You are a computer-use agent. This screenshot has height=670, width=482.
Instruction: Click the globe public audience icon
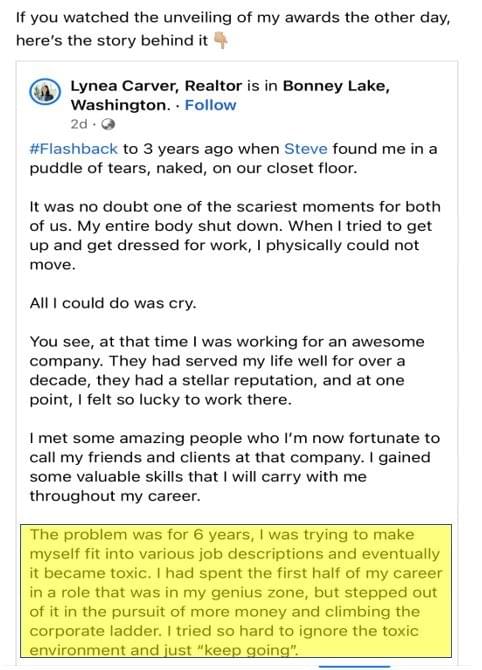click(109, 124)
